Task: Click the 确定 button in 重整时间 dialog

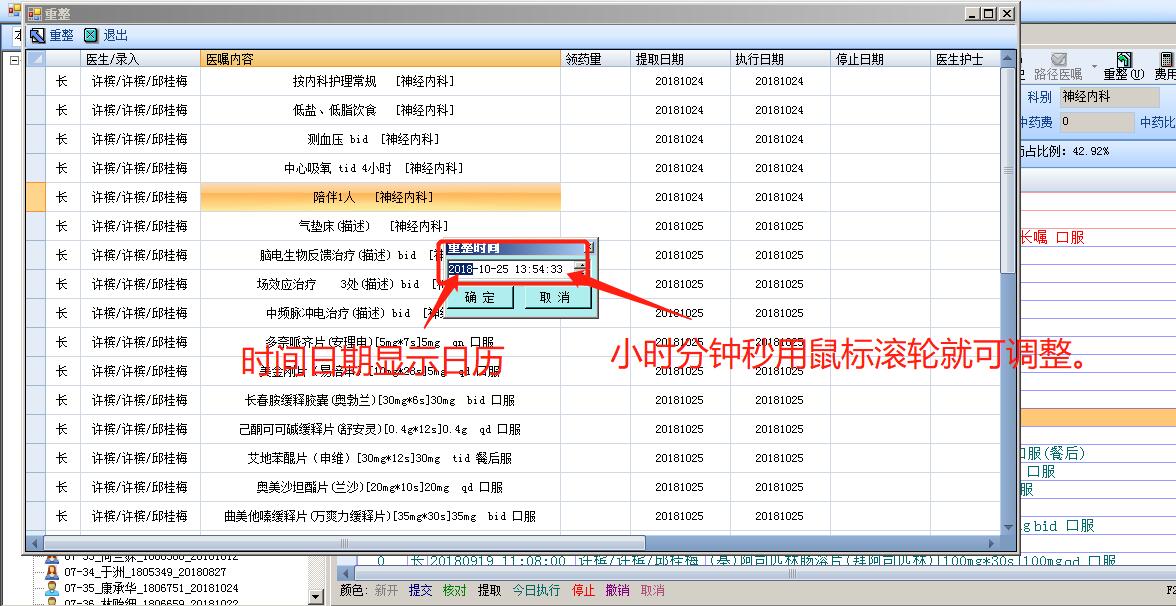Action: pos(480,298)
